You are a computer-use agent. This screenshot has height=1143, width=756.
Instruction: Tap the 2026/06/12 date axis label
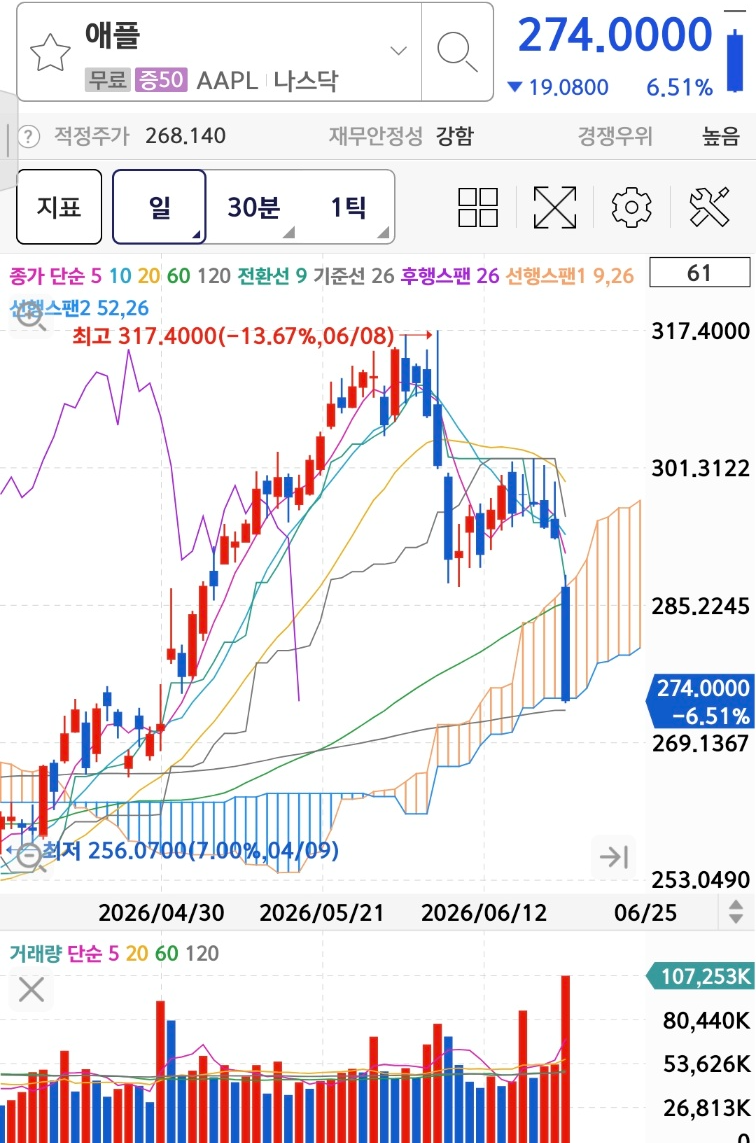483,913
